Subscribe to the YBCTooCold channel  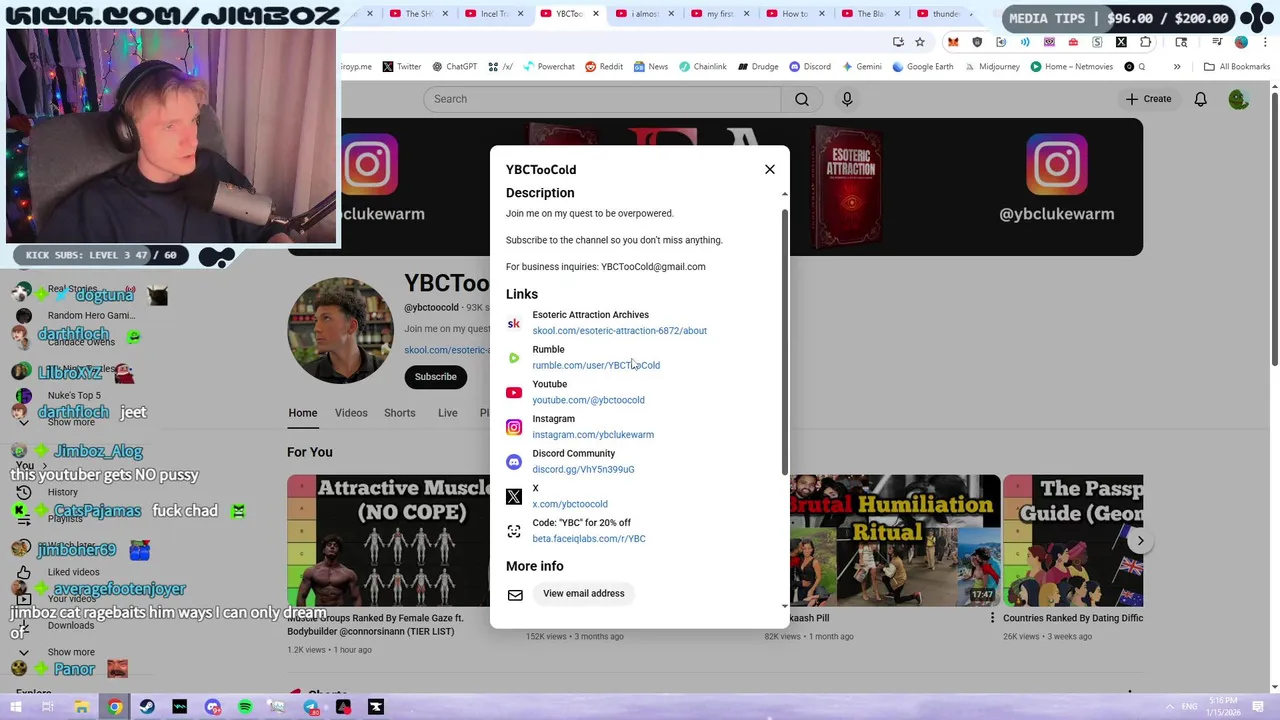(436, 377)
